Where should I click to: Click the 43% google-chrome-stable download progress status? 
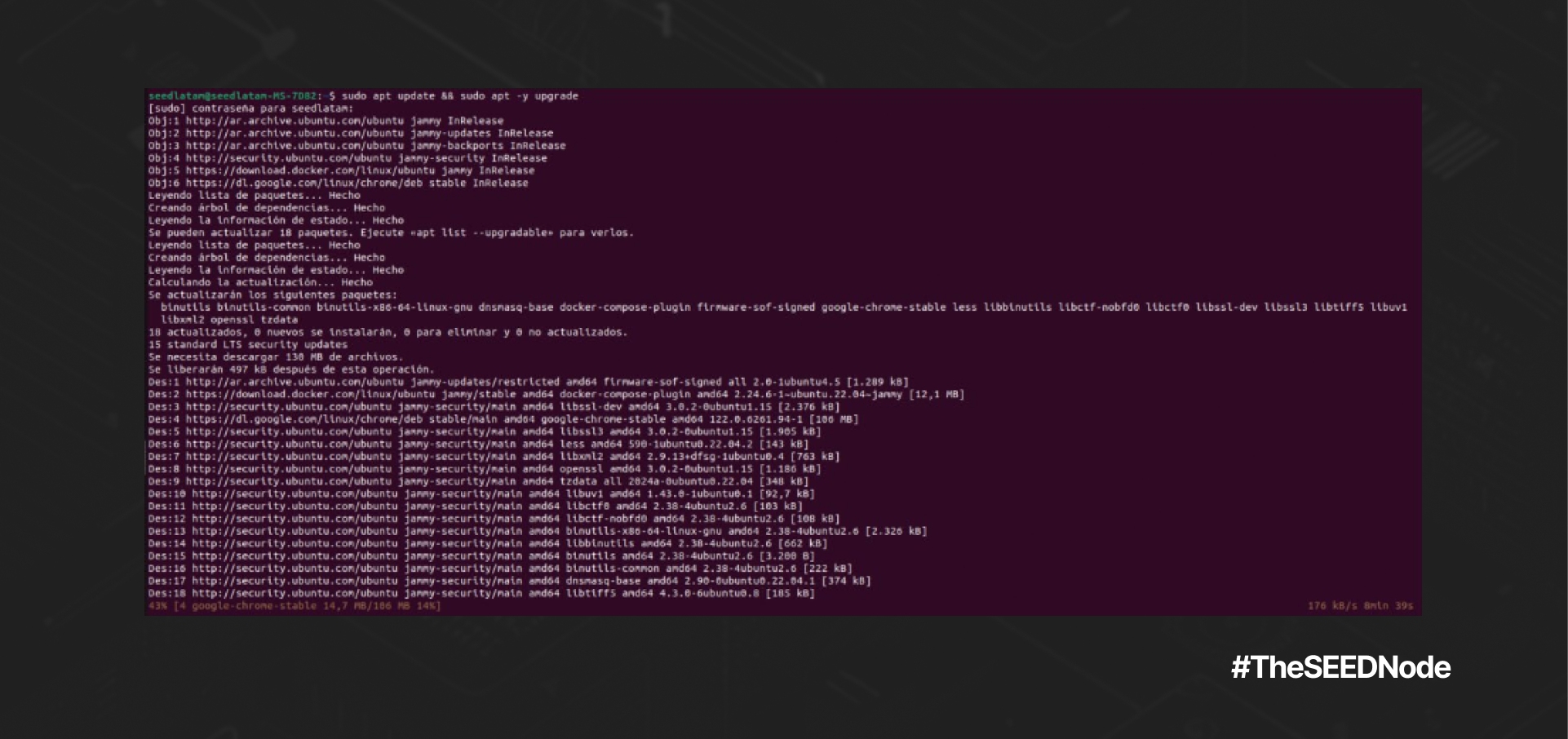295,606
